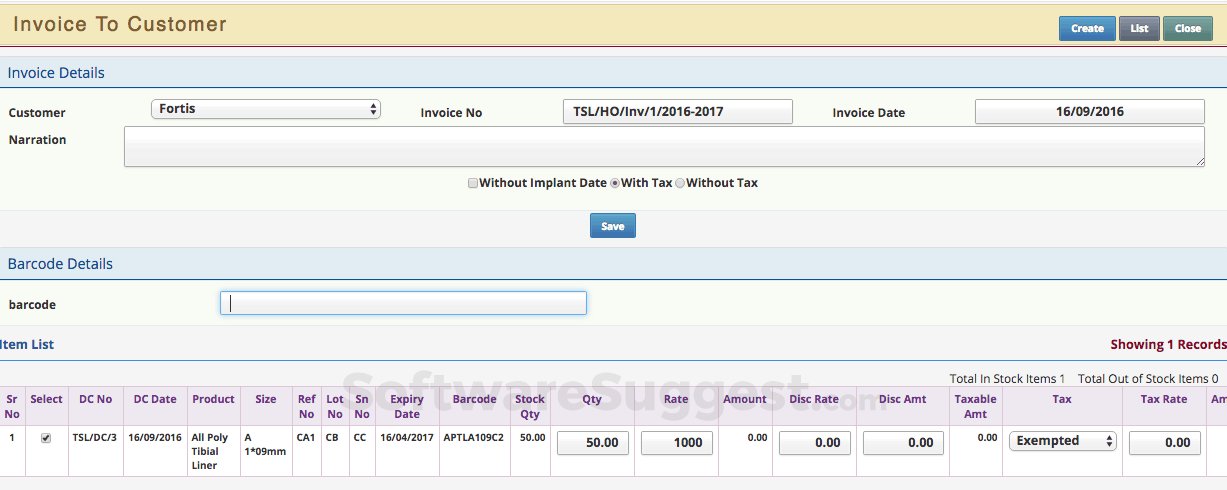Click the Item List heading
1227x490 pixels.
(27, 344)
